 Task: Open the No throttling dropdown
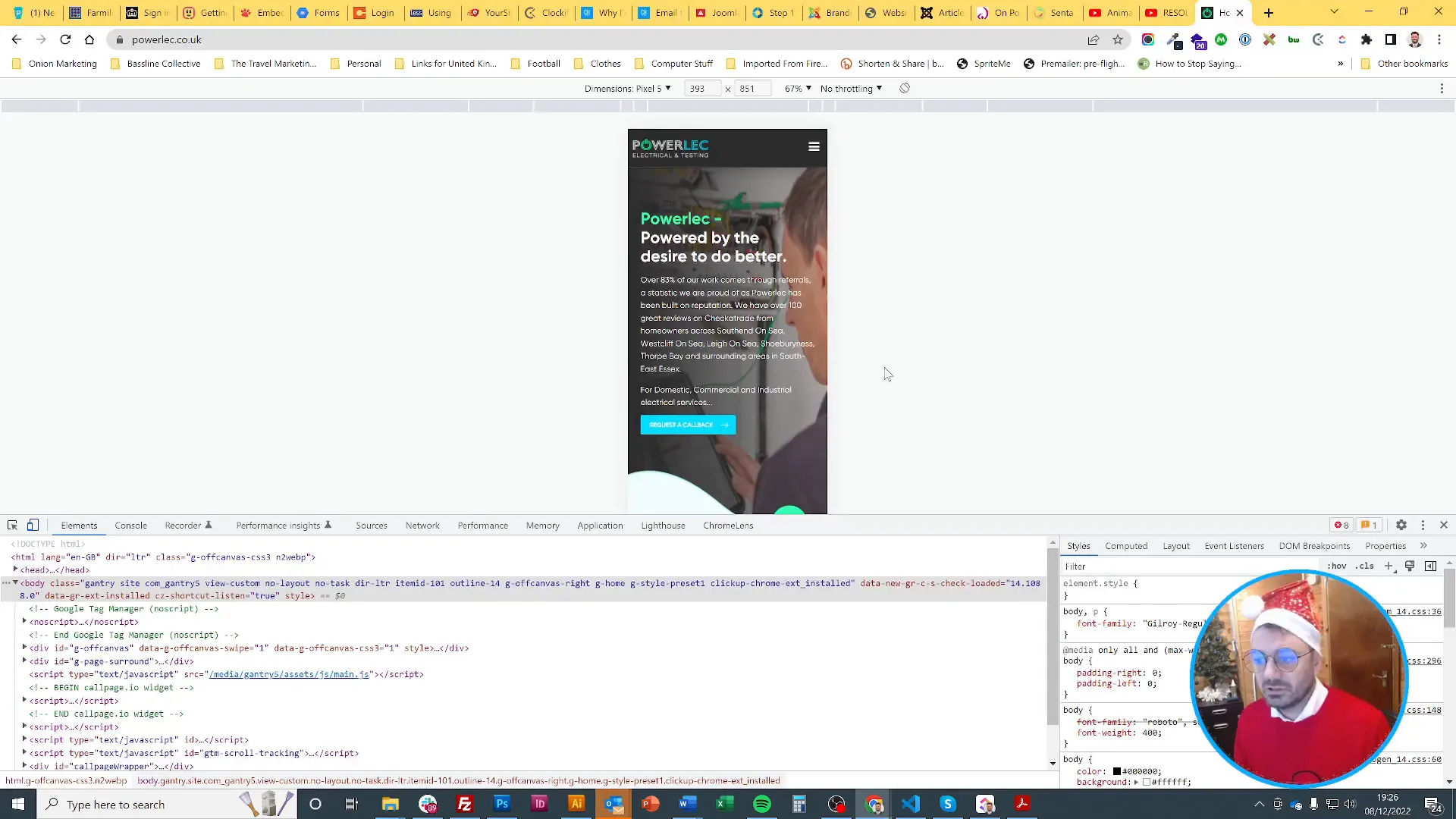click(851, 88)
